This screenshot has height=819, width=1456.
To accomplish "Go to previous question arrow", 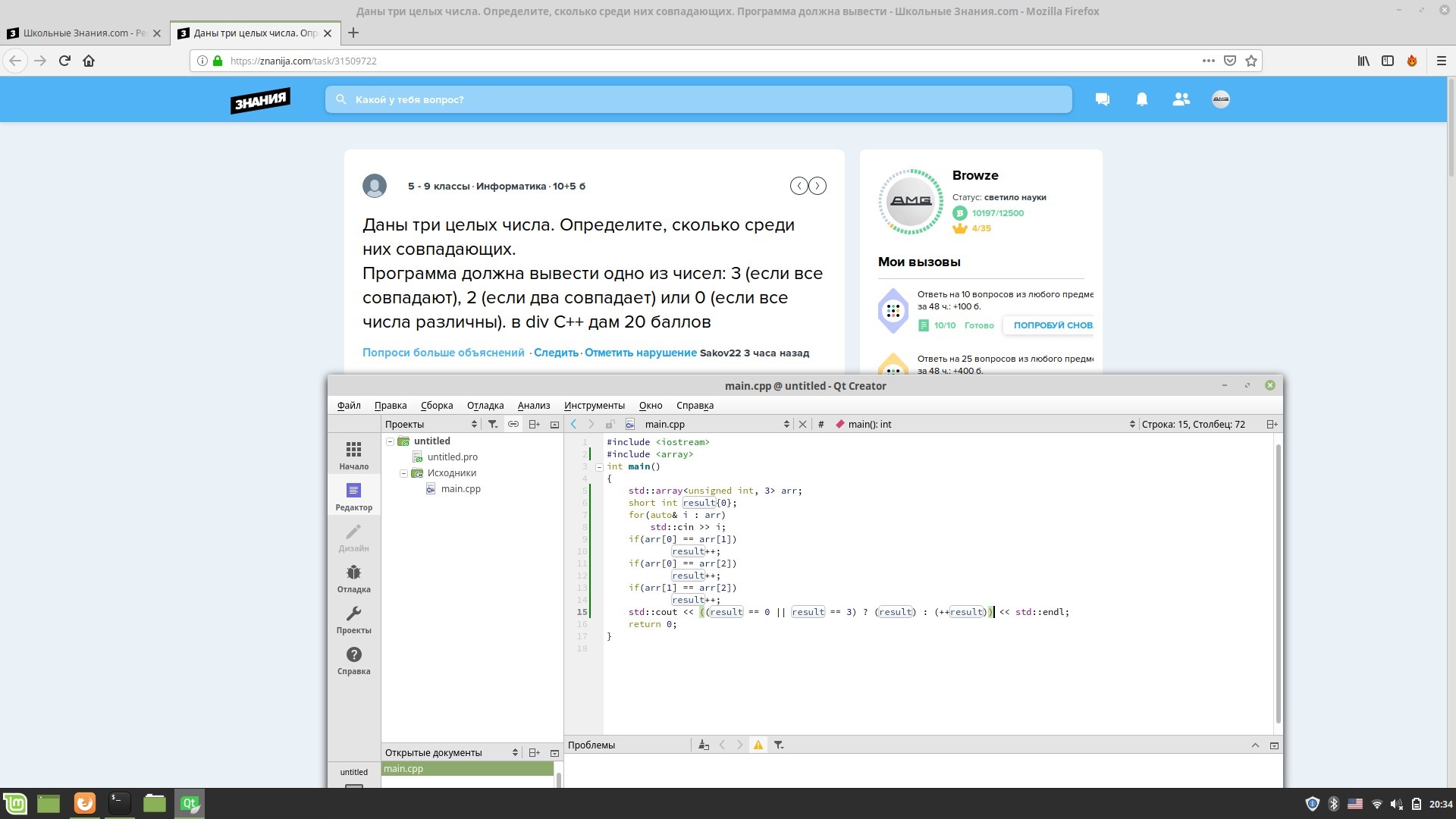I will [799, 186].
